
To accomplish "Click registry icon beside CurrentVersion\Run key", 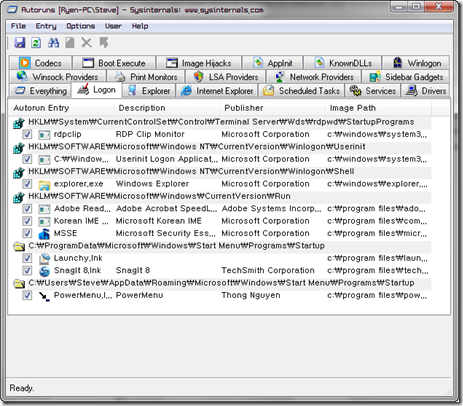I will (19, 197).
